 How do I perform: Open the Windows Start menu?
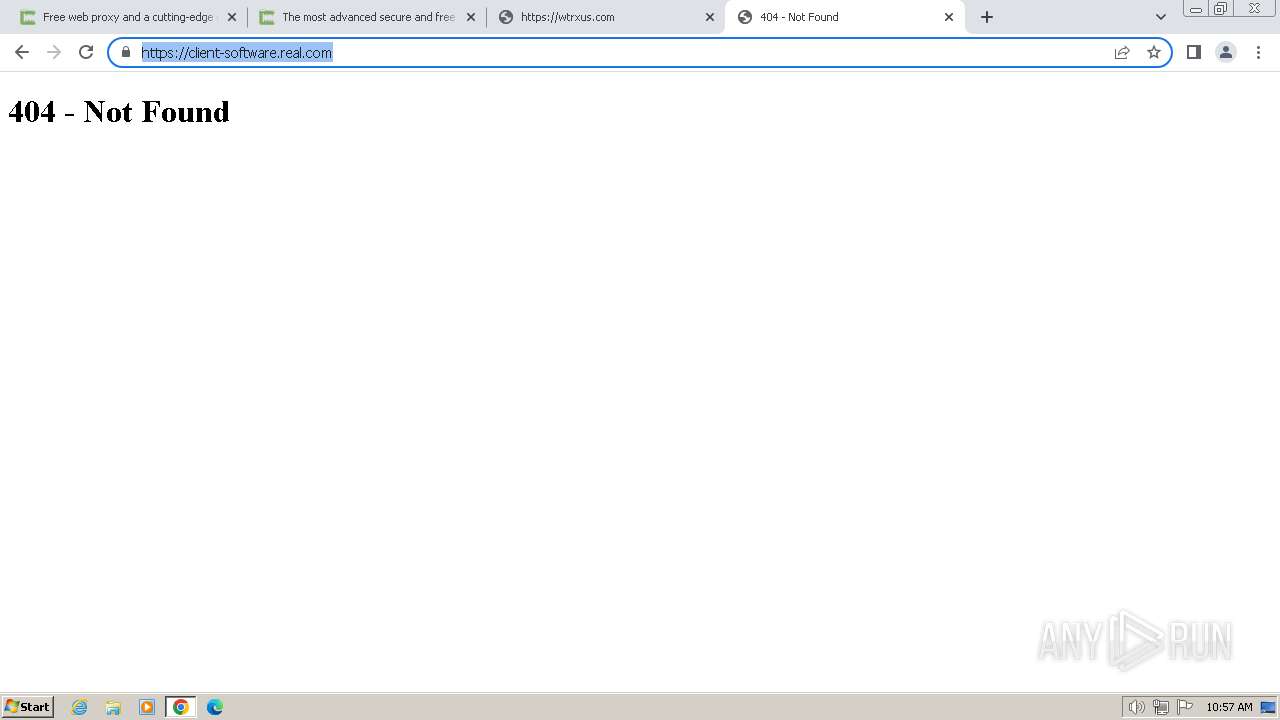tap(28, 707)
